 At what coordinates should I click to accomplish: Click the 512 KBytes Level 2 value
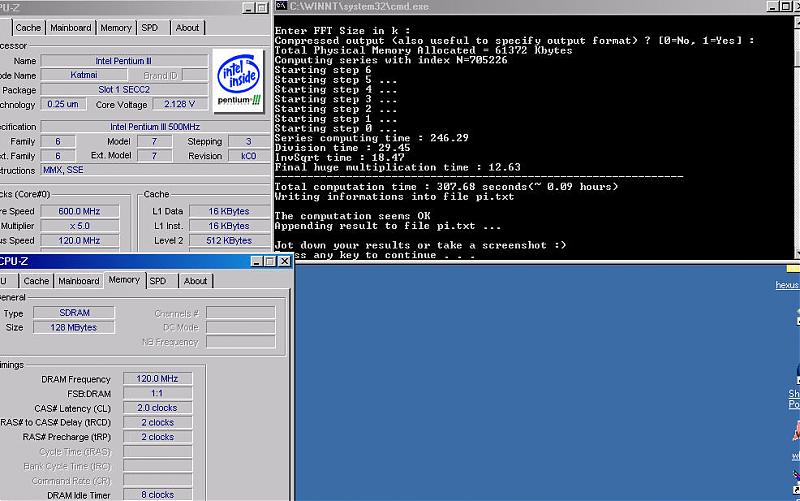[x=229, y=240]
